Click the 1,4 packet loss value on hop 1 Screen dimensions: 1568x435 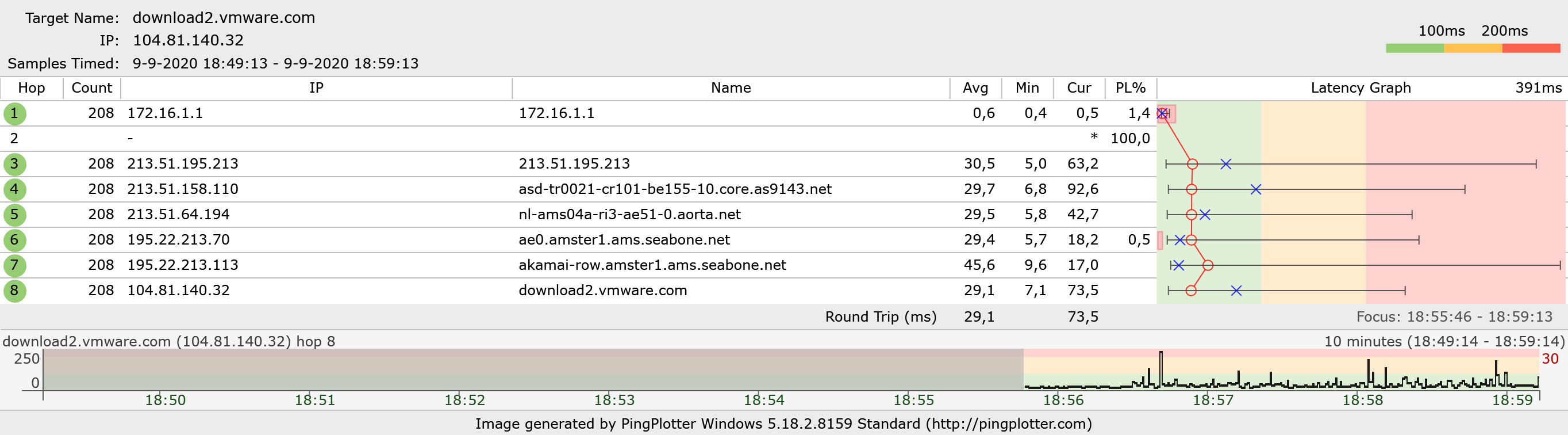coord(1139,113)
